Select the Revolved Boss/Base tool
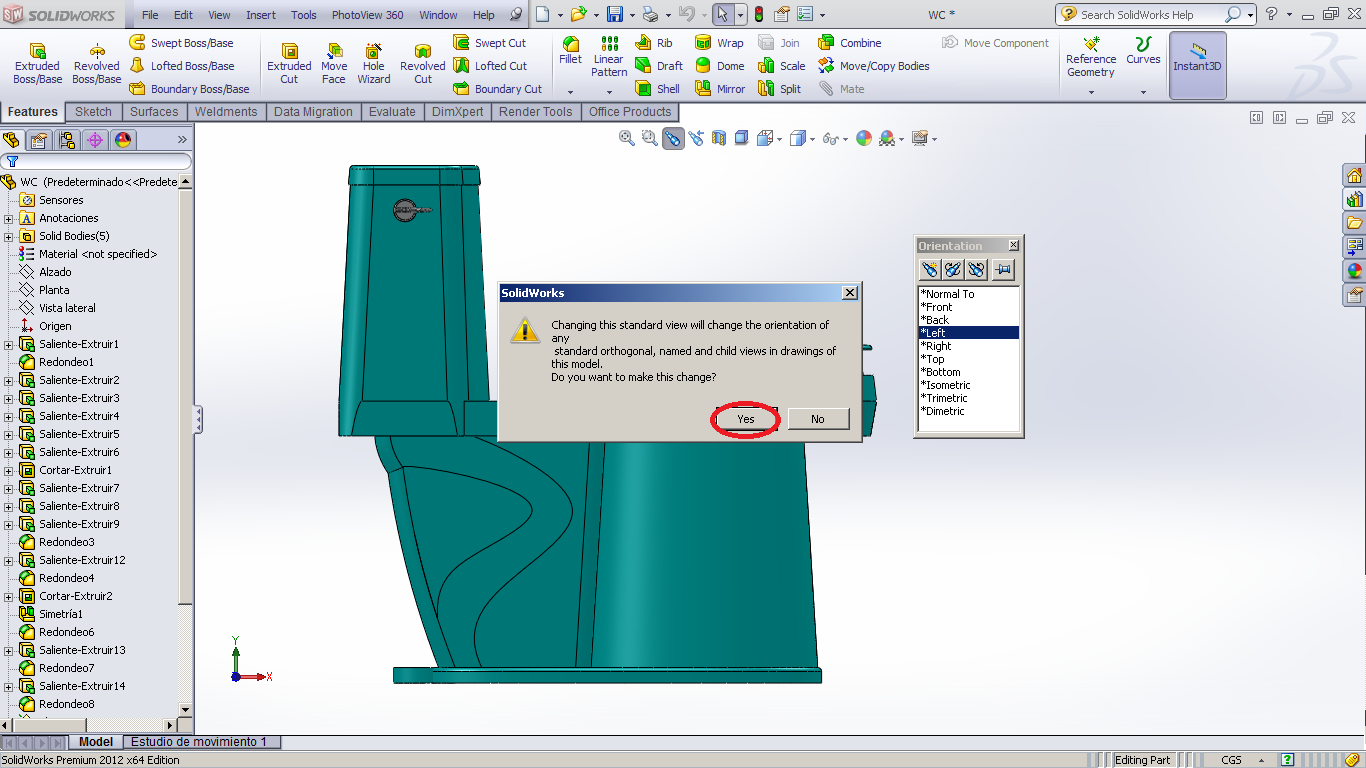1366x768 pixels. coord(97,64)
